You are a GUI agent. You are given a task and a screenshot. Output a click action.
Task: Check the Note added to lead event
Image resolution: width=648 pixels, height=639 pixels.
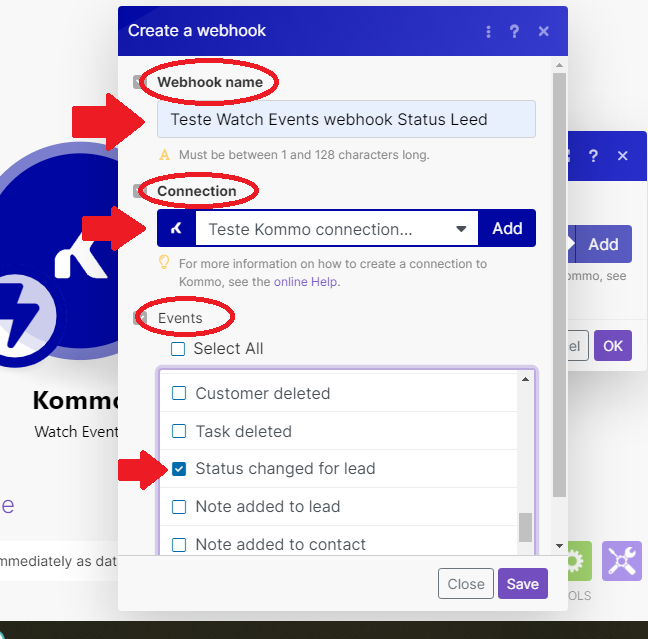(179, 507)
